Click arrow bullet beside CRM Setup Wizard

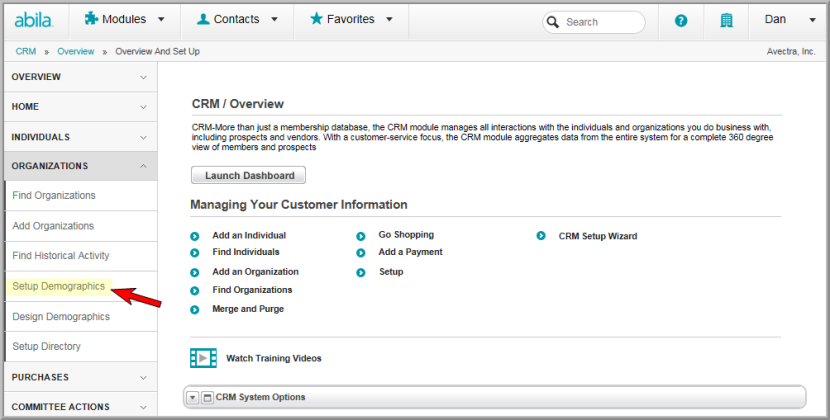(x=541, y=236)
